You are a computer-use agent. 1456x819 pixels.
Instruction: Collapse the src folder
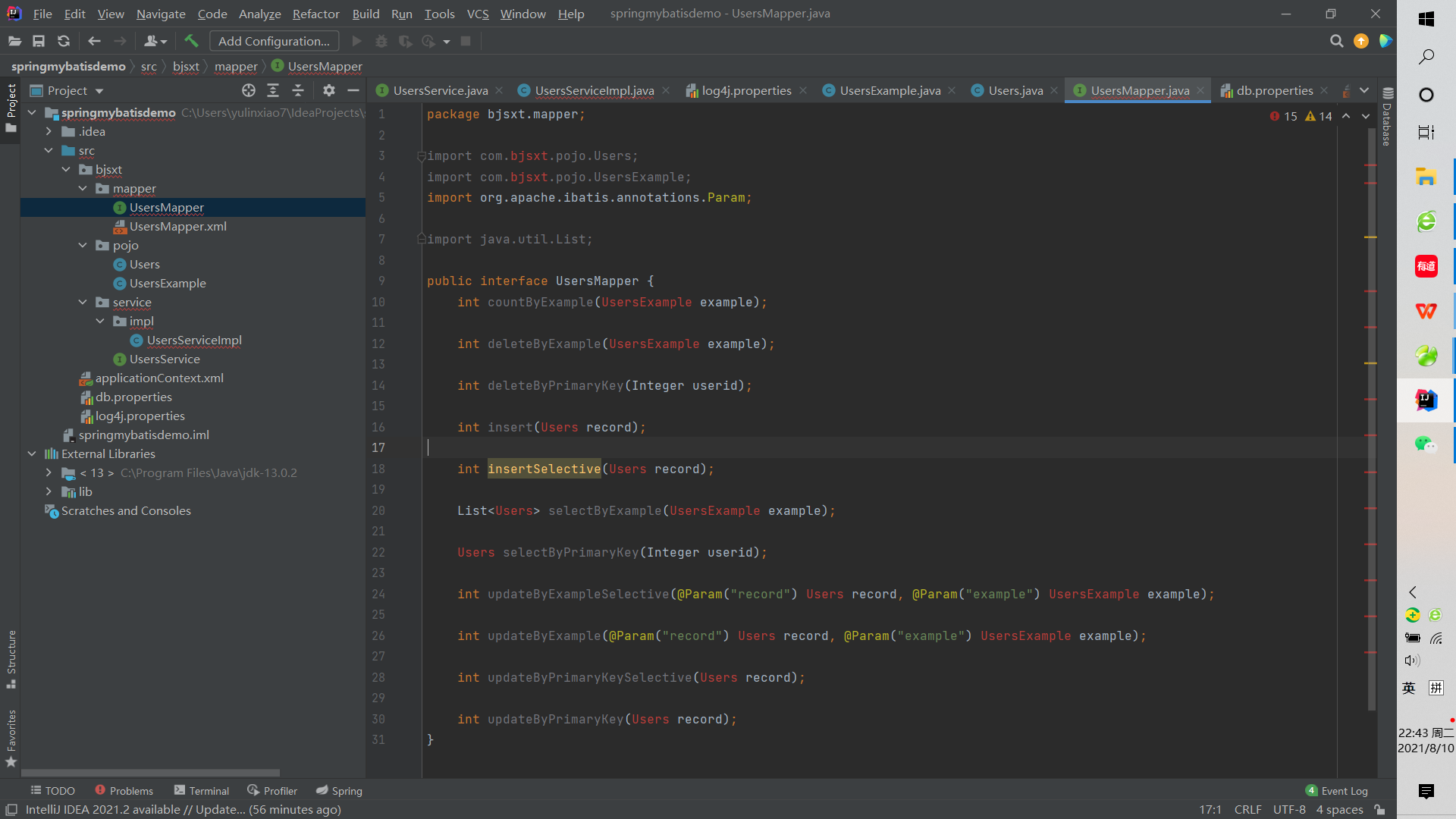click(x=49, y=150)
